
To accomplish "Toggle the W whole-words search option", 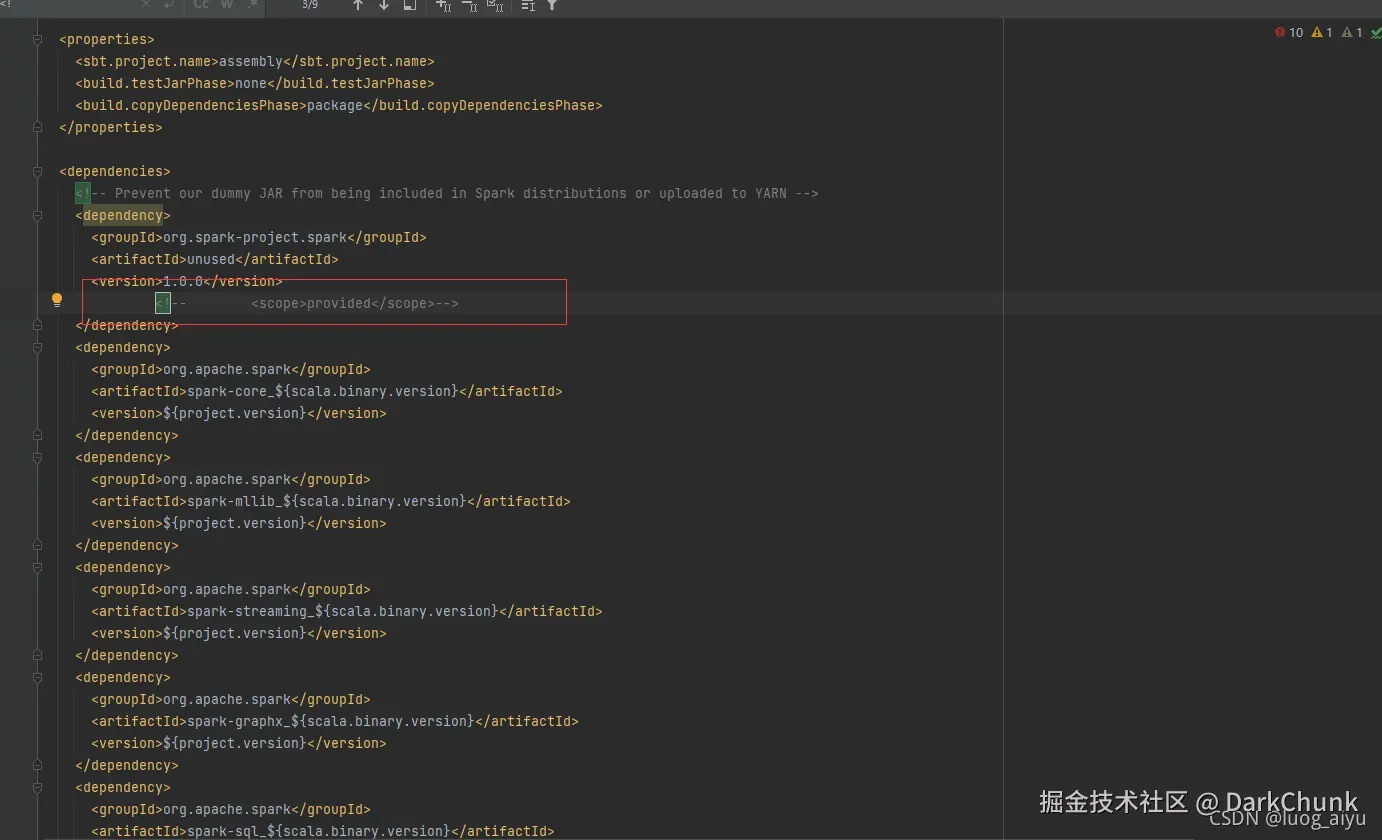I will coord(227,5).
